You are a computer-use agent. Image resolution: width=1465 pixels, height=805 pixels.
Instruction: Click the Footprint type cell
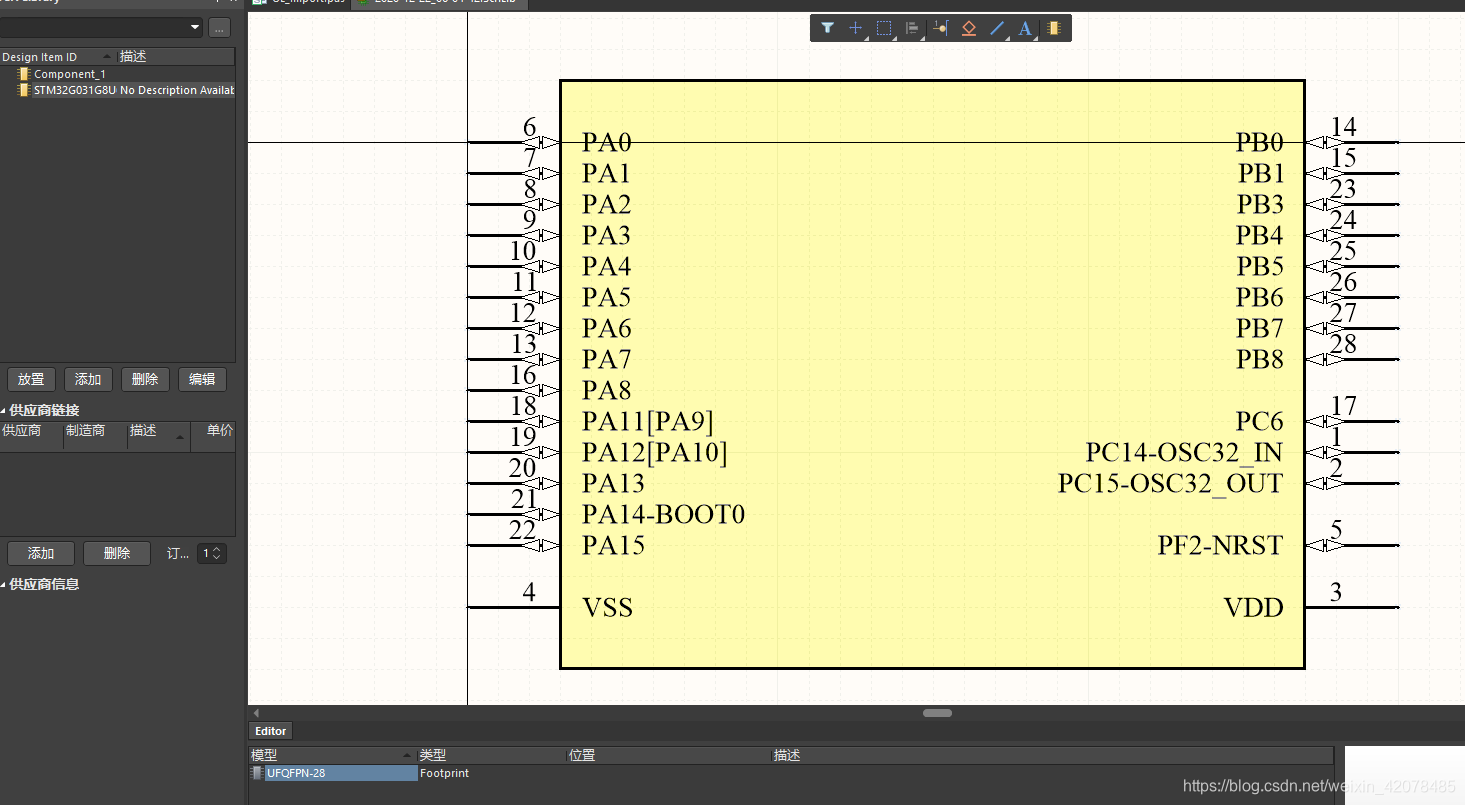click(445, 773)
